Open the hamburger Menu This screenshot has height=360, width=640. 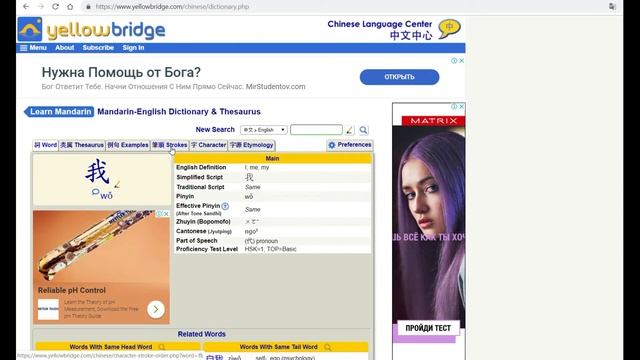(33, 48)
